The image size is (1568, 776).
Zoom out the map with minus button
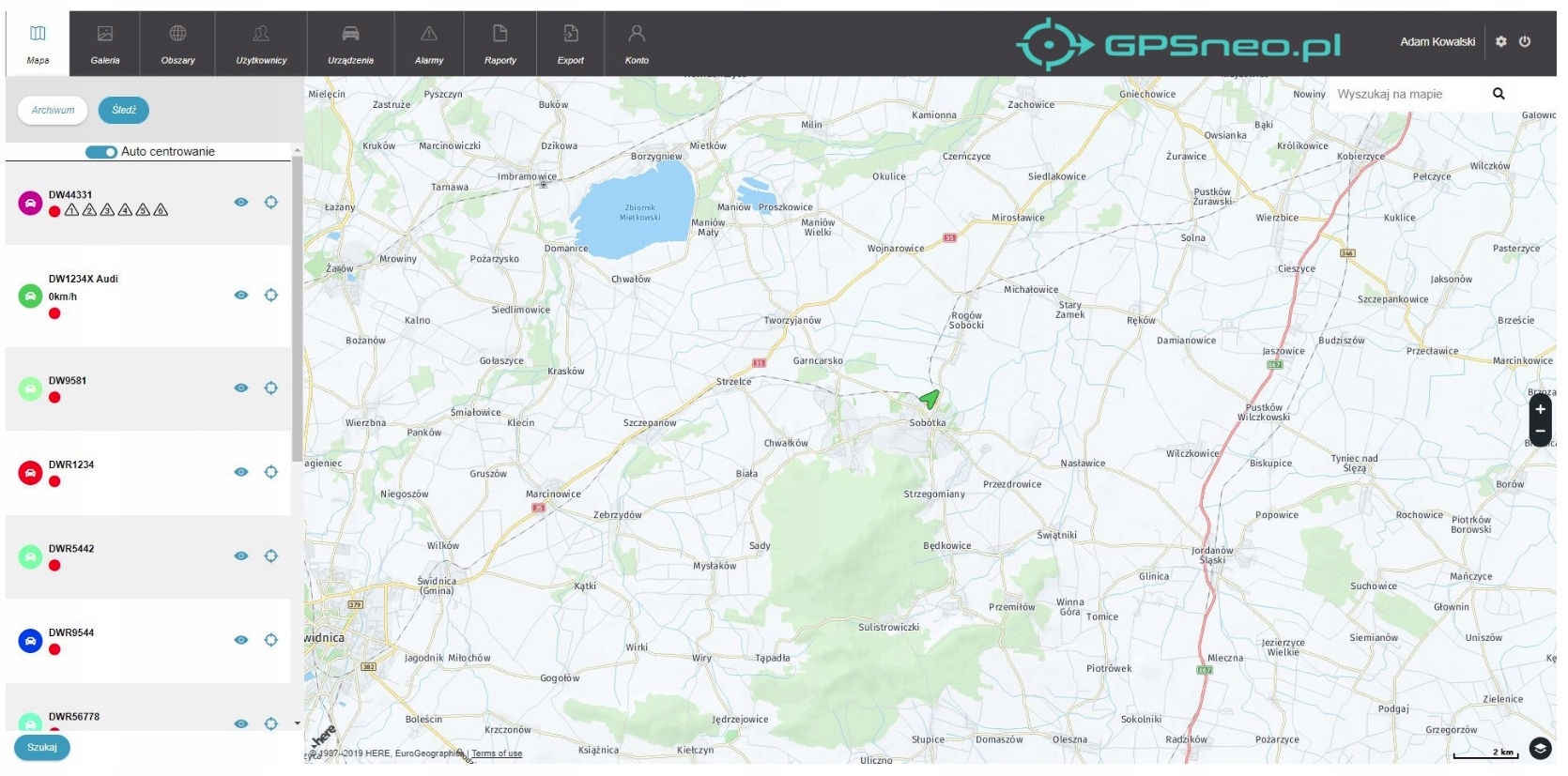1540,432
